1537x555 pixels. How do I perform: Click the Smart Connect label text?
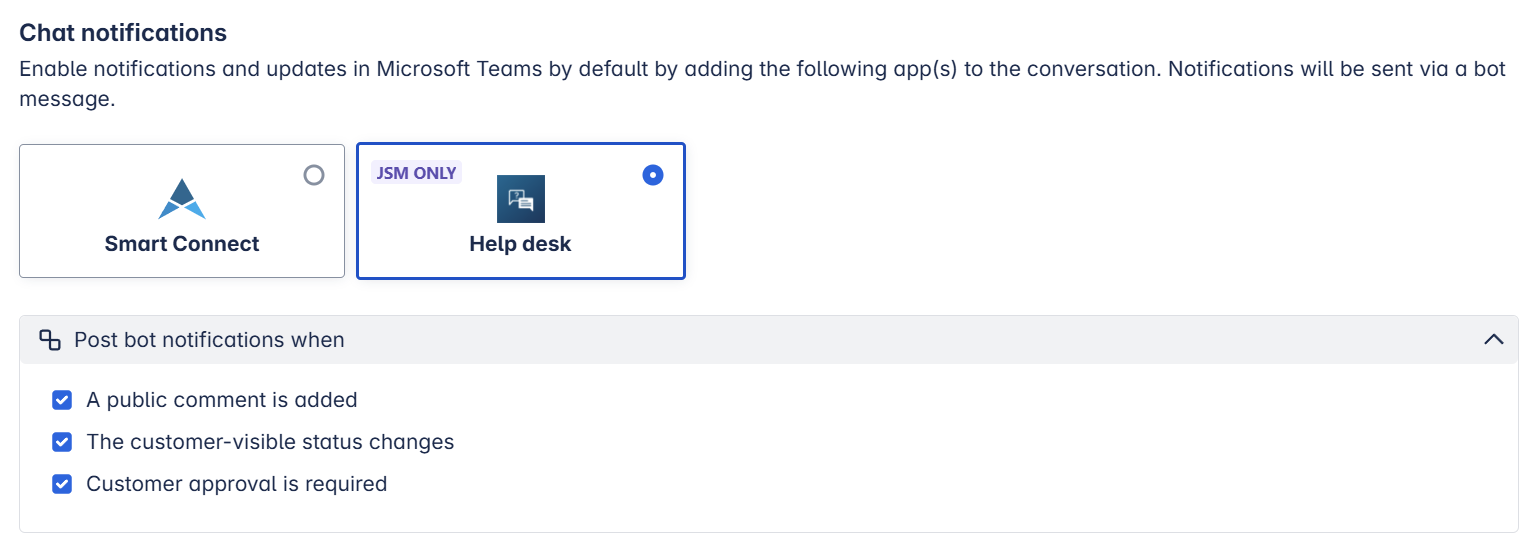tap(182, 244)
